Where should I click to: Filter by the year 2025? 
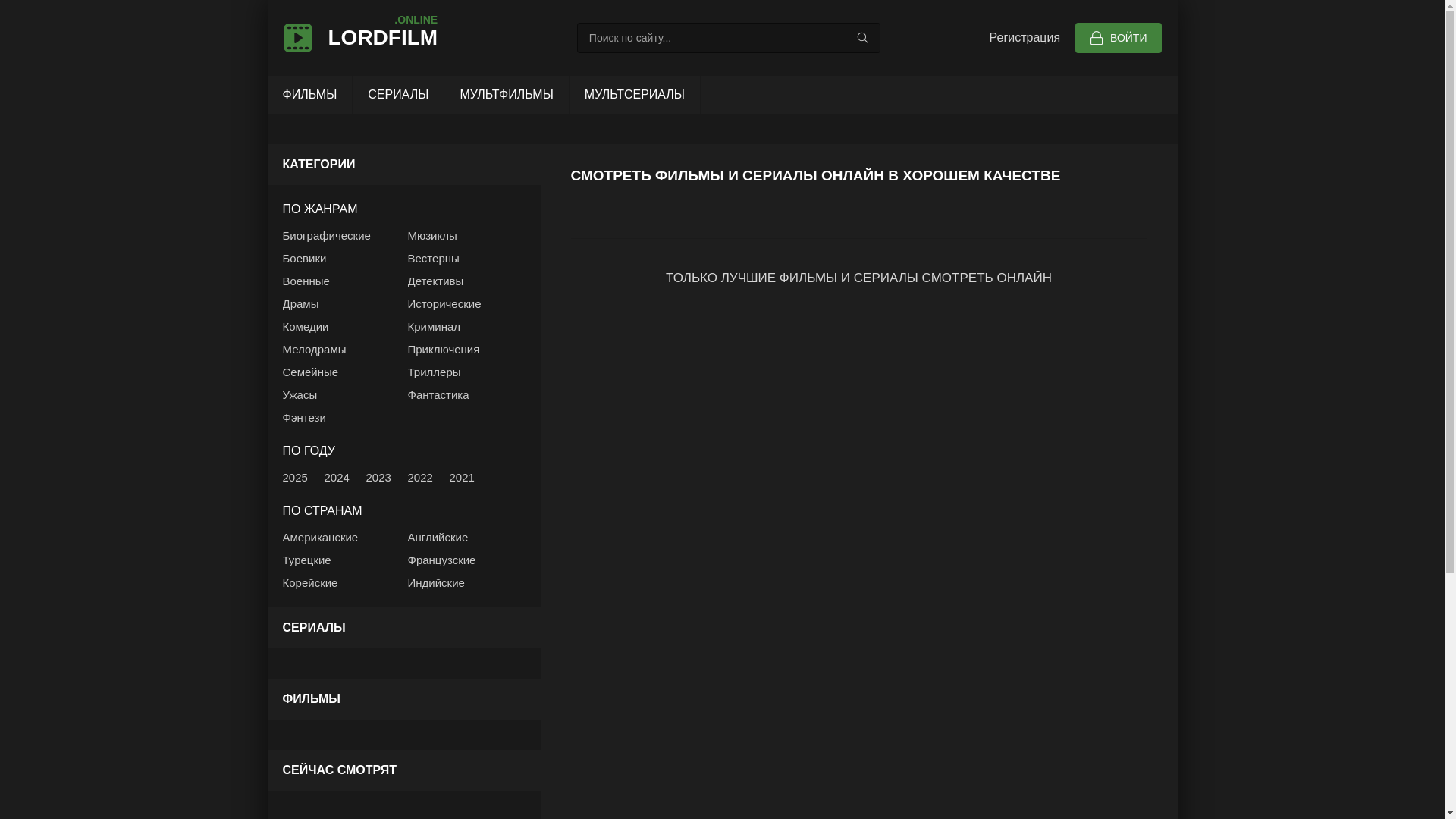coord(294,478)
